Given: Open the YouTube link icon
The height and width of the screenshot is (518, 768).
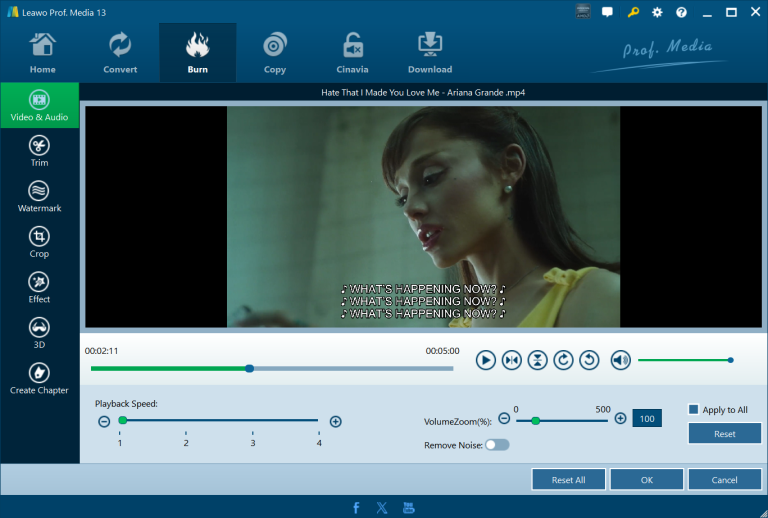Looking at the screenshot, I should point(408,508).
